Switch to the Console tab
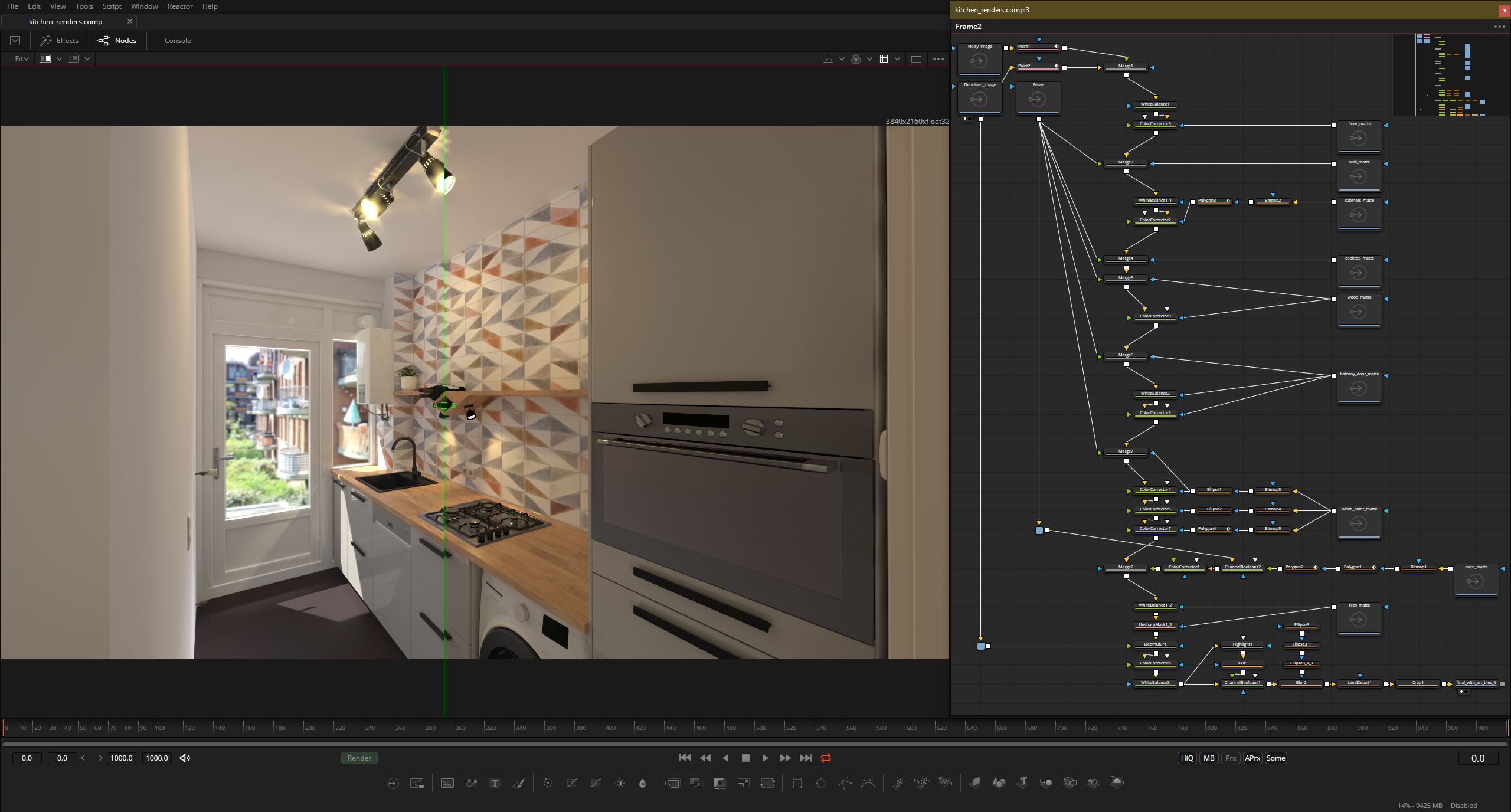The width and height of the screenshot is (1511, 812). coord(178,41)
